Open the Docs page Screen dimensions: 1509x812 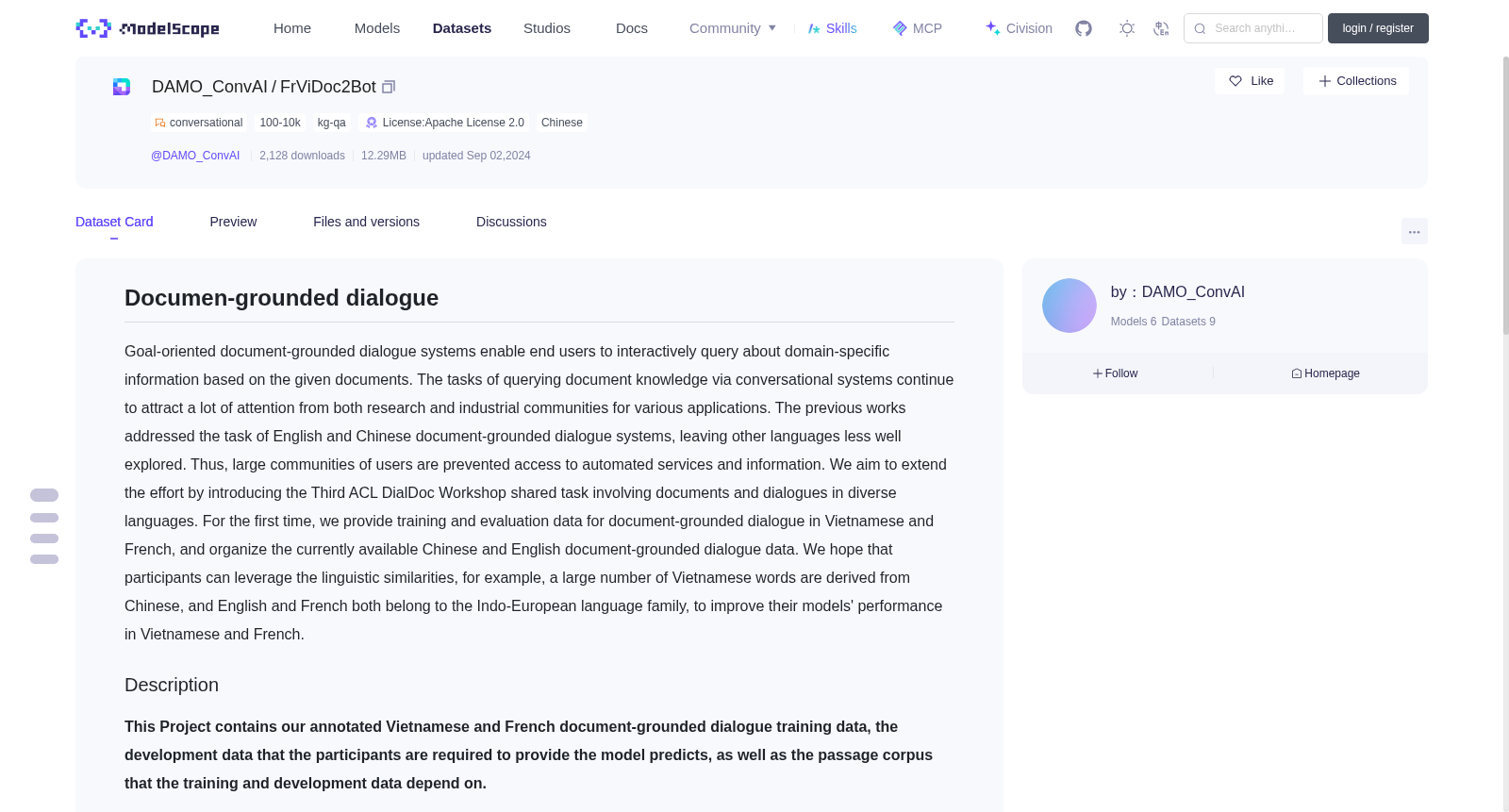[632, 28]
